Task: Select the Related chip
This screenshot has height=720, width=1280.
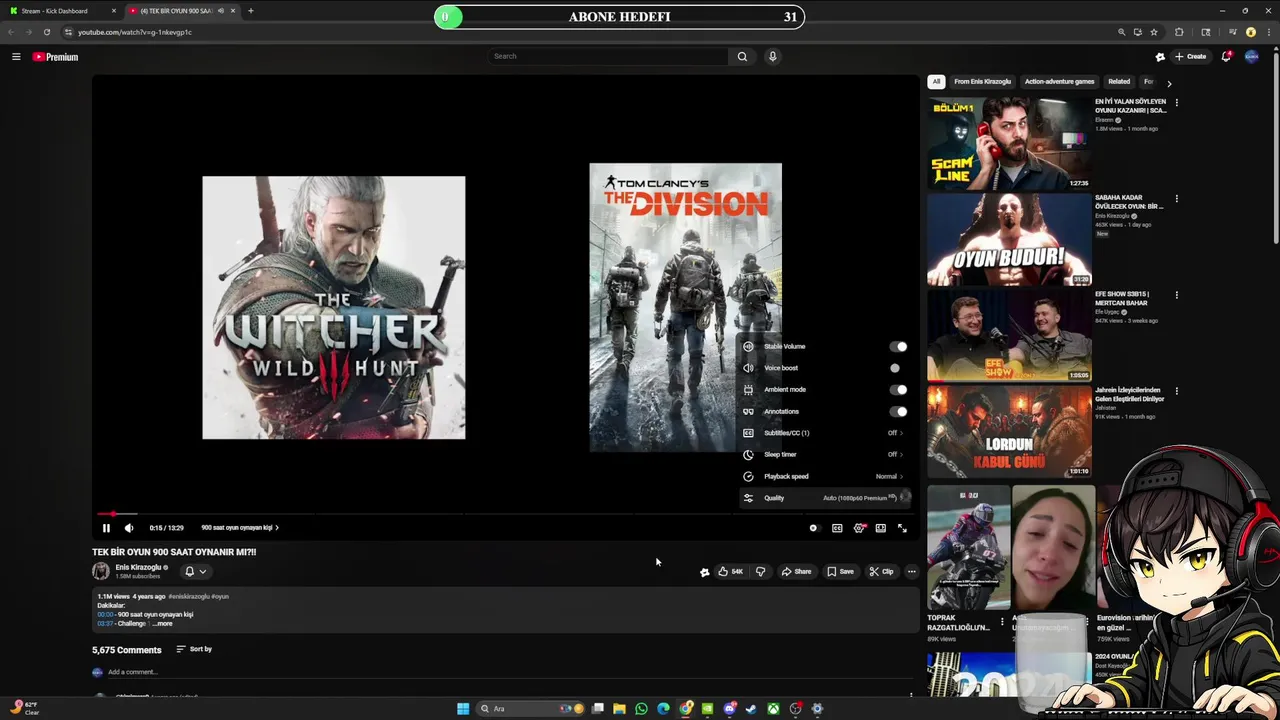Action: [1119, 82]
